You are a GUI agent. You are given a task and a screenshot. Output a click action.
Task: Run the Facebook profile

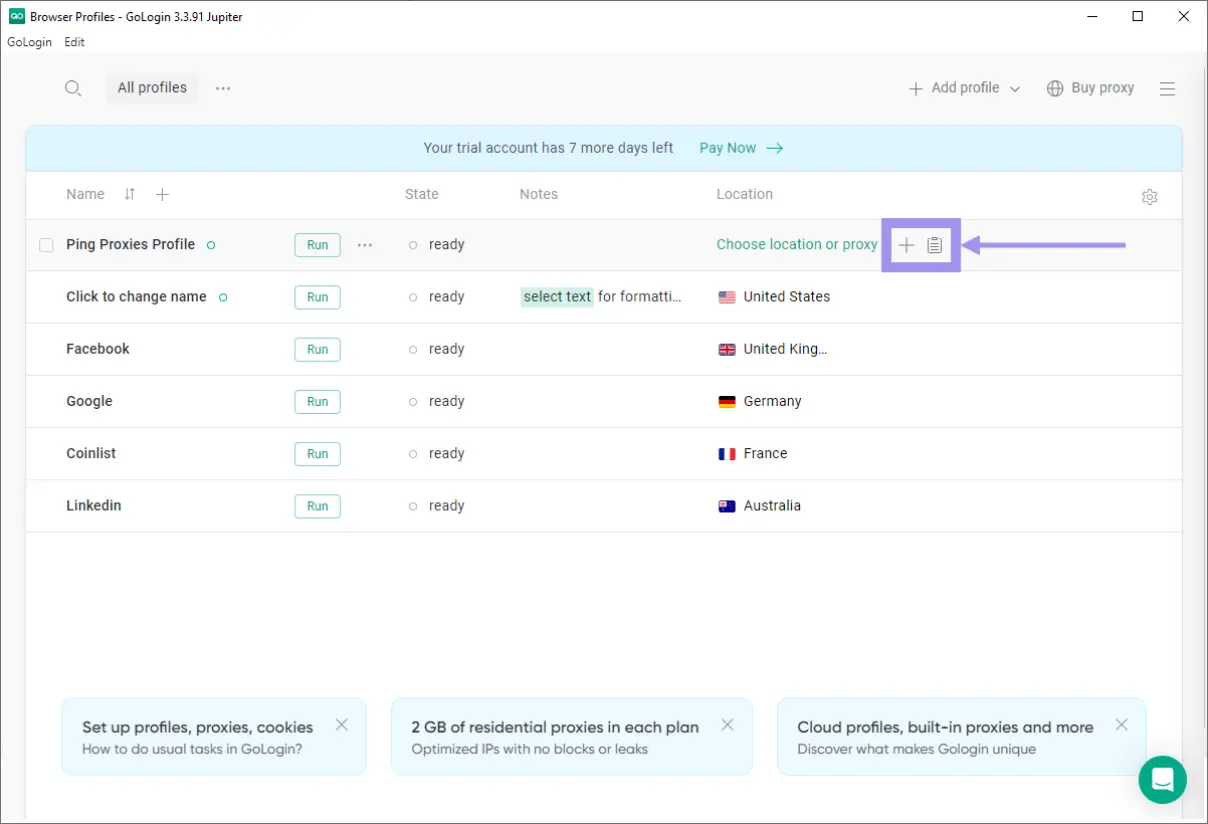coord(317,349)
